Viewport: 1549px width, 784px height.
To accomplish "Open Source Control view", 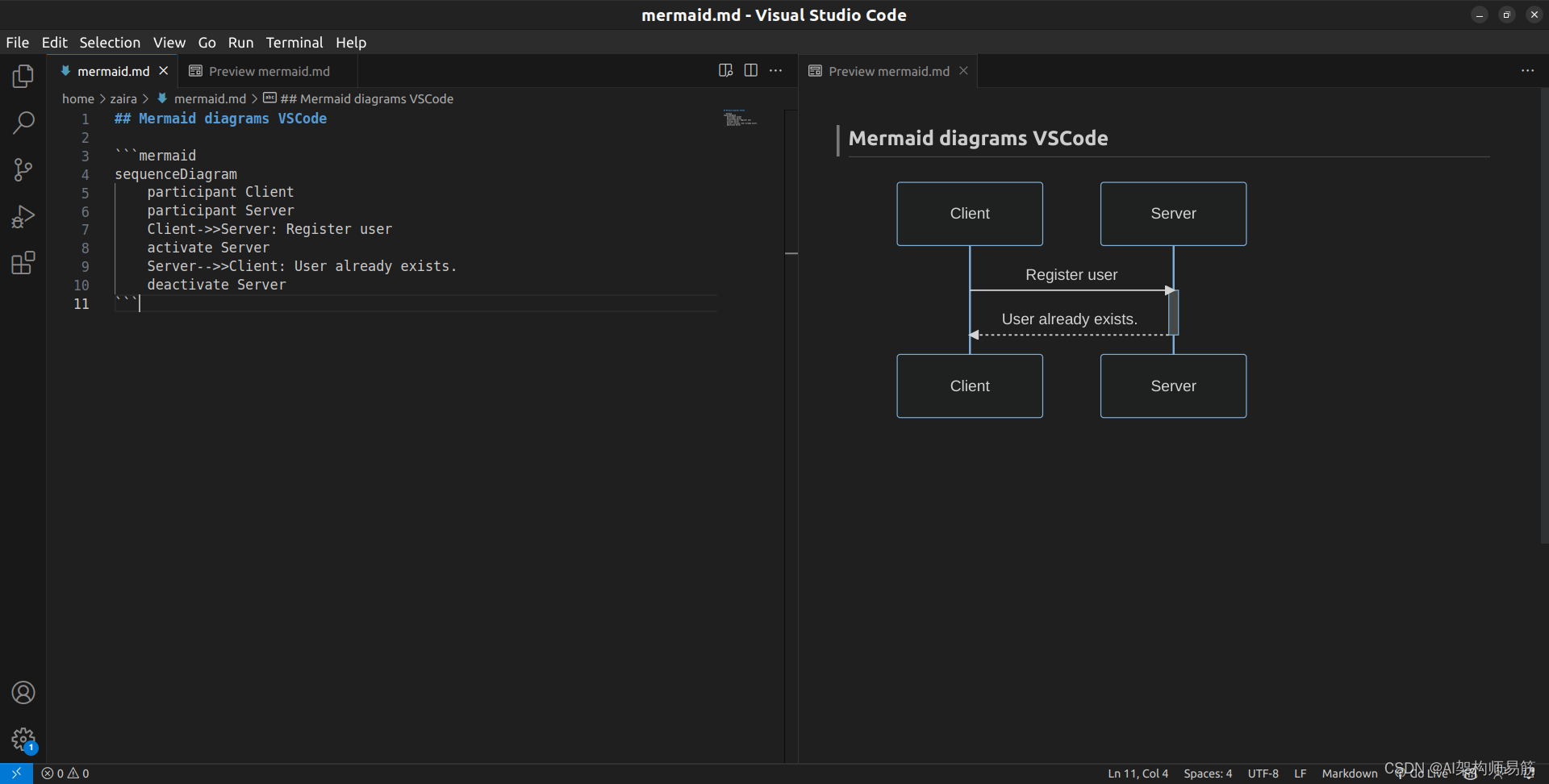I will 23,169.
